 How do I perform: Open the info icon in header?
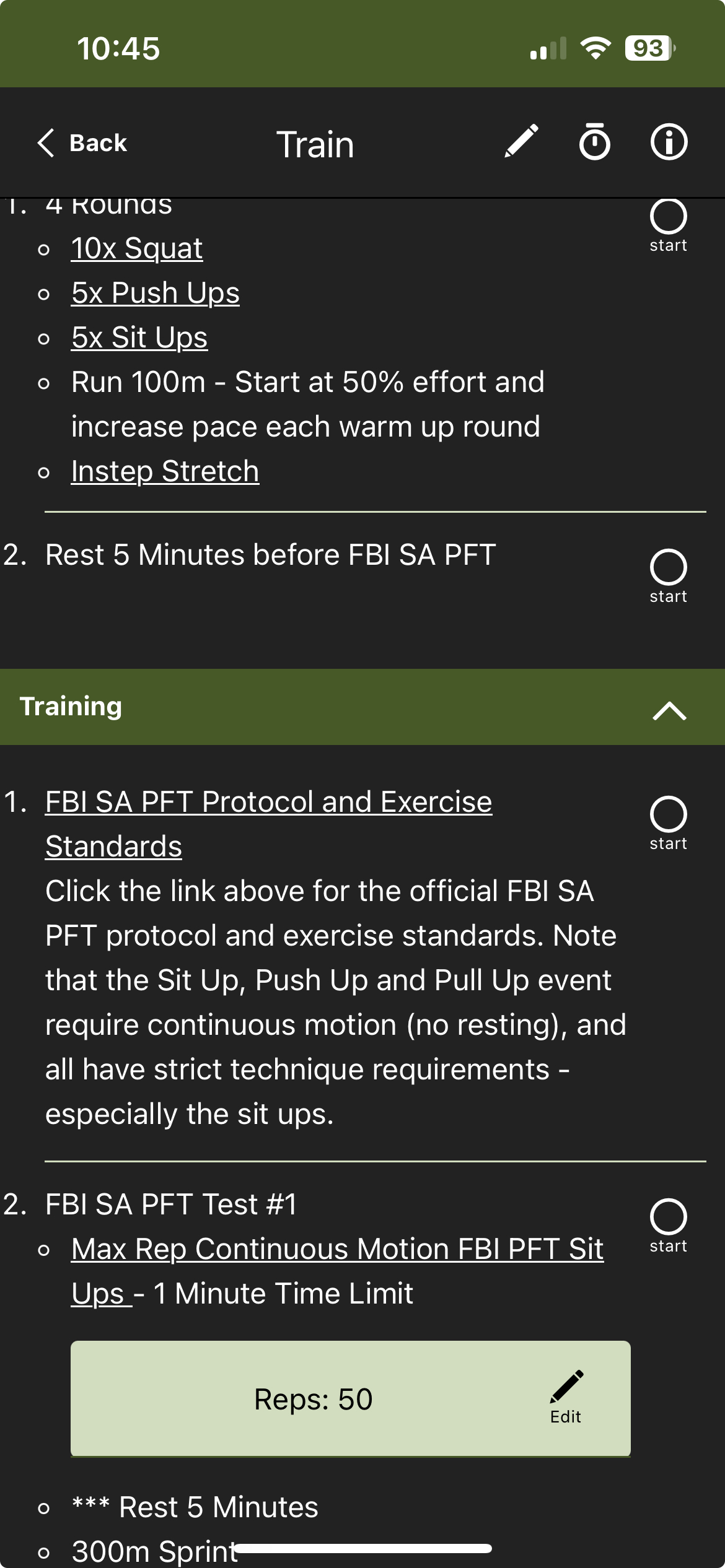click(x=669, y=142)
